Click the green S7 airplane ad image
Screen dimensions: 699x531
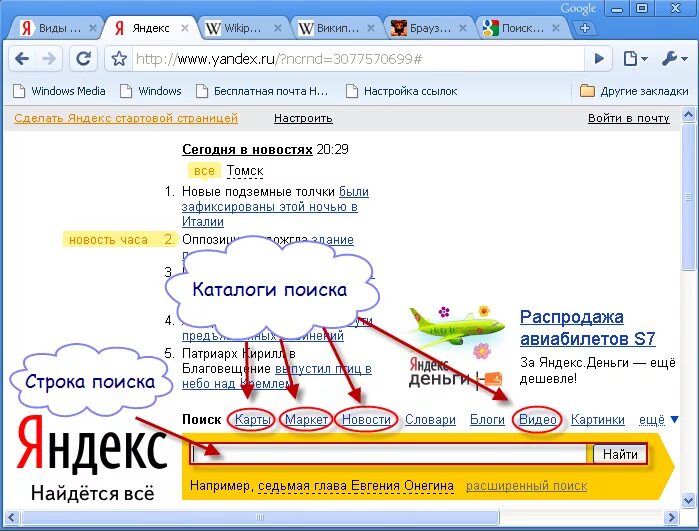click(x=456, y=328)
